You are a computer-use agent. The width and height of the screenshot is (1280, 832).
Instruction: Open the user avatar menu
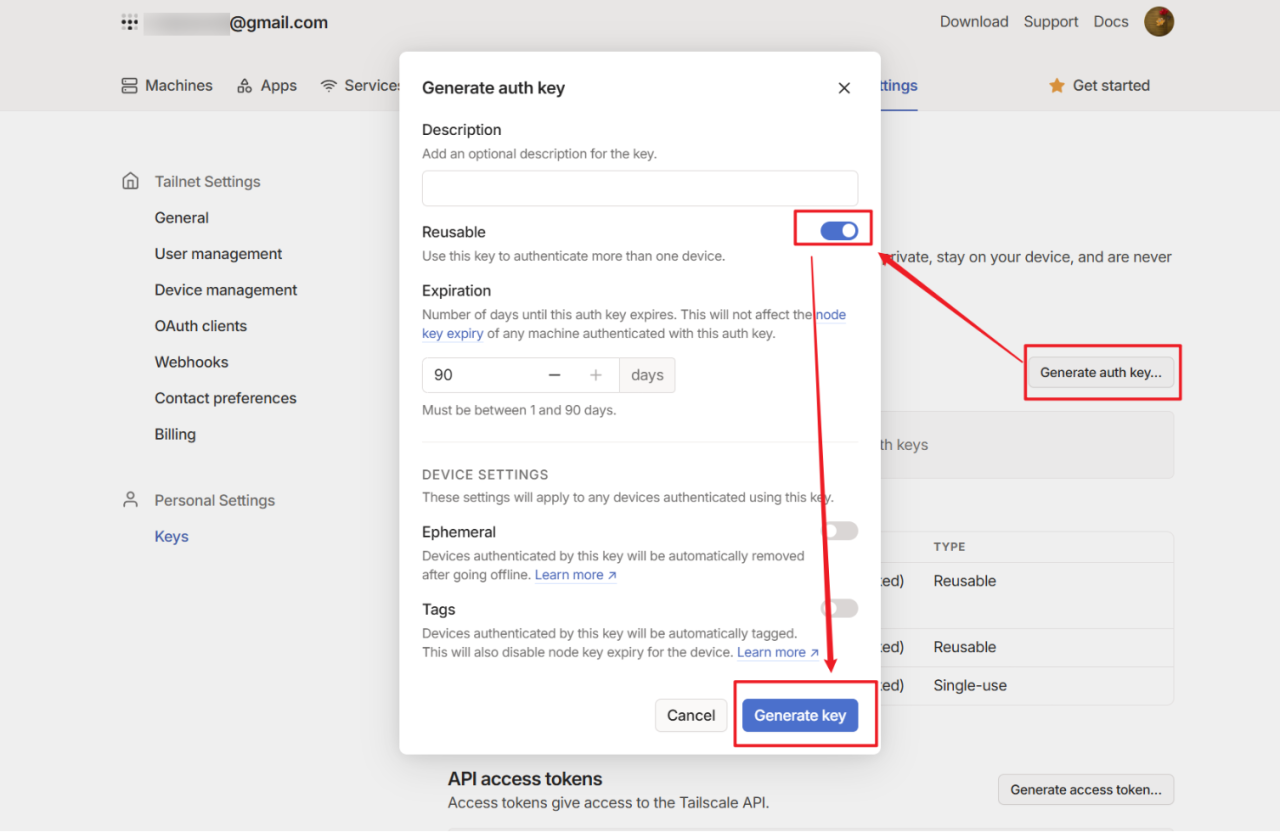(1159, 21)
